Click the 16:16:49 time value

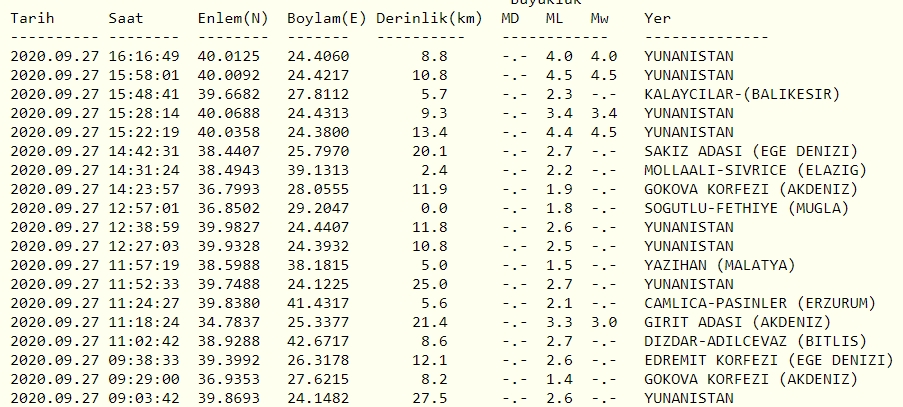[144, 57]
